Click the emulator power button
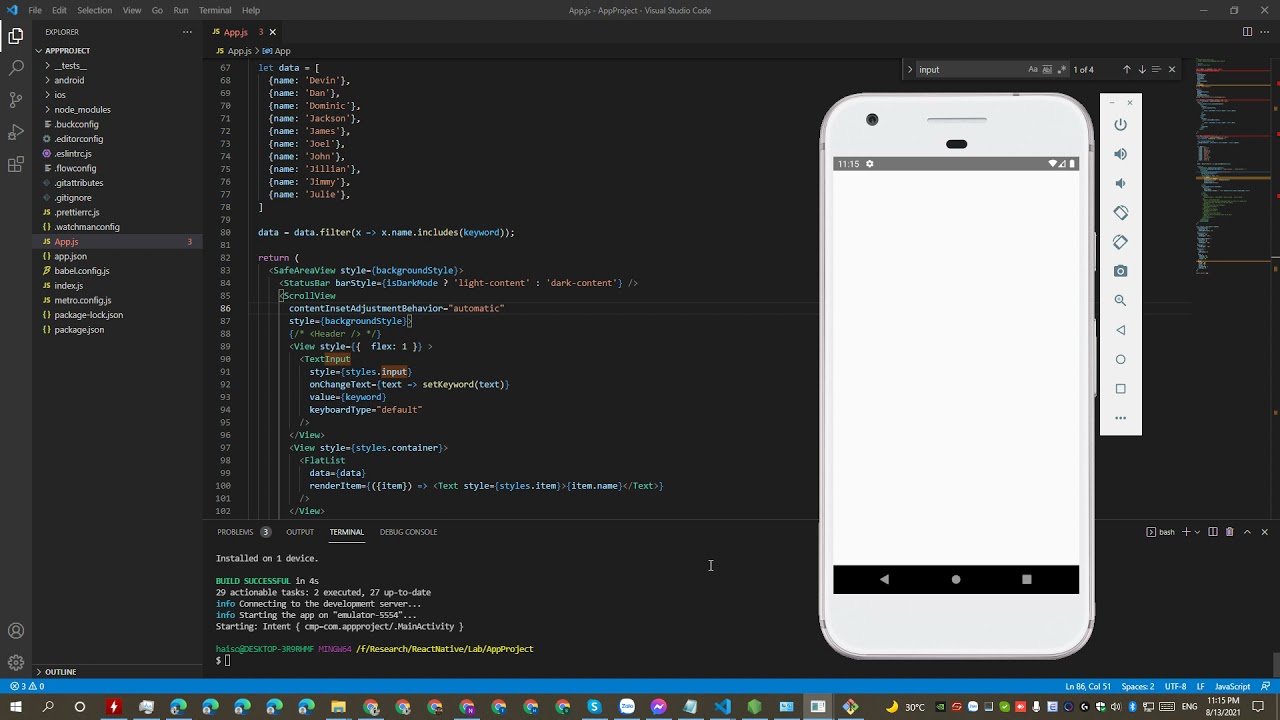The height and width of the screenshot is (720, 1280). 1120,125
